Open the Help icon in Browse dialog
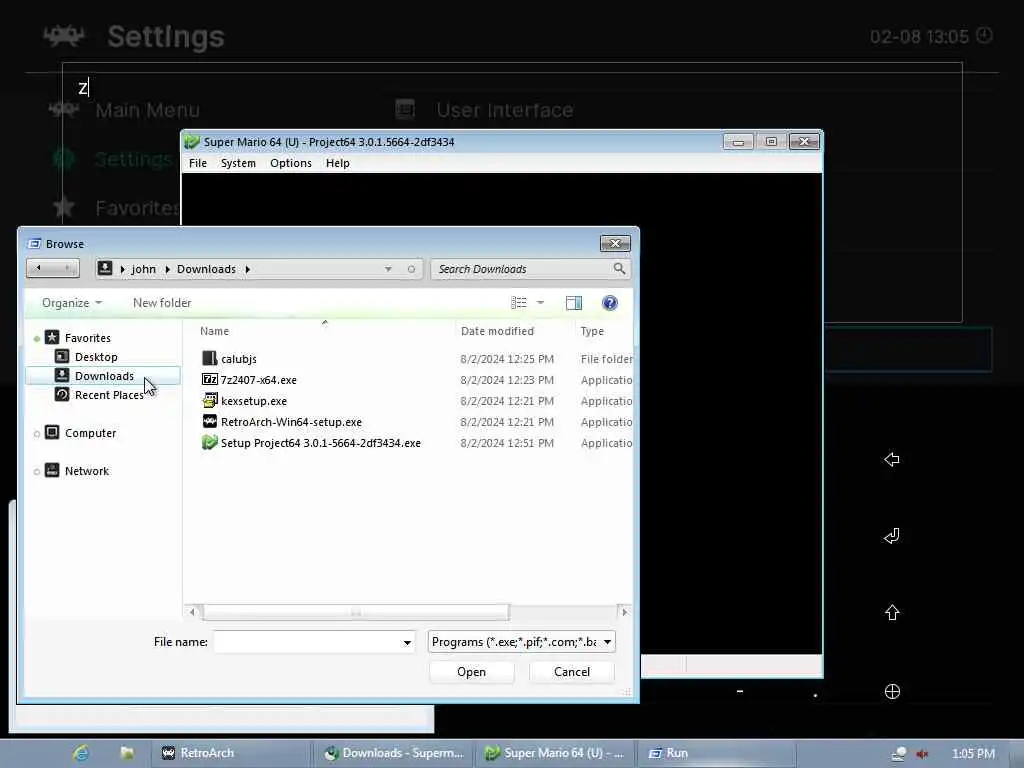Screen dimensions: 1024x768 [609, 302]
